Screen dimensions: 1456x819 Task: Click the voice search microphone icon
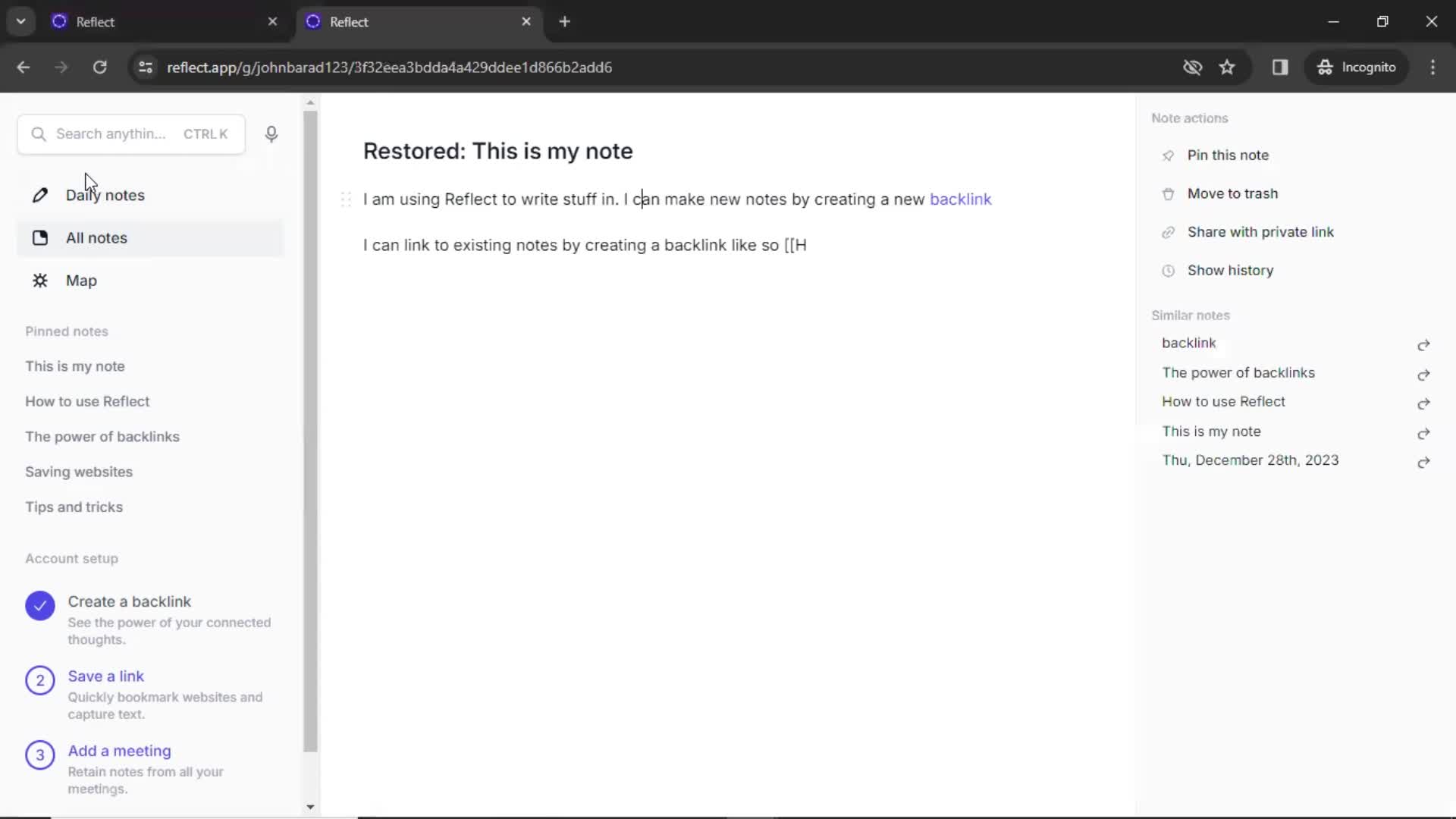271,134
